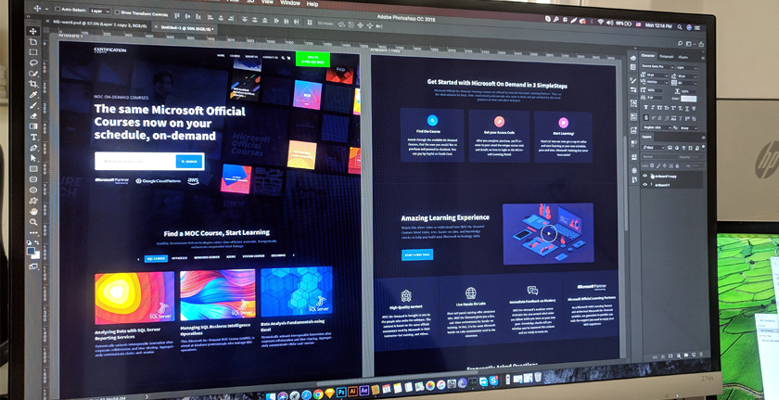This screenshot has height=400, width=779.
Task: Select the Brush tool
Action: [33, 105]
